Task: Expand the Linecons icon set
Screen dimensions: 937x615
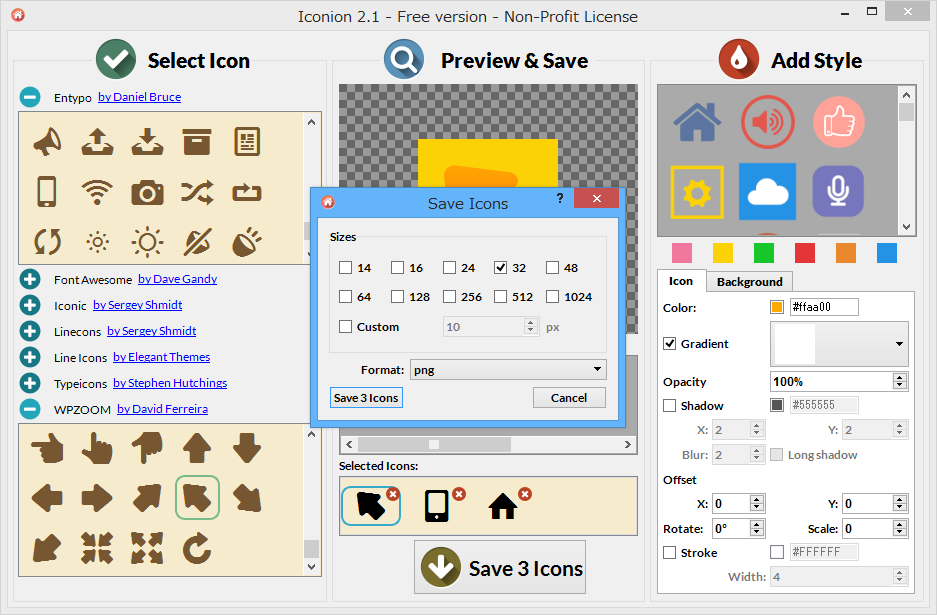Action: coord(30,331)
